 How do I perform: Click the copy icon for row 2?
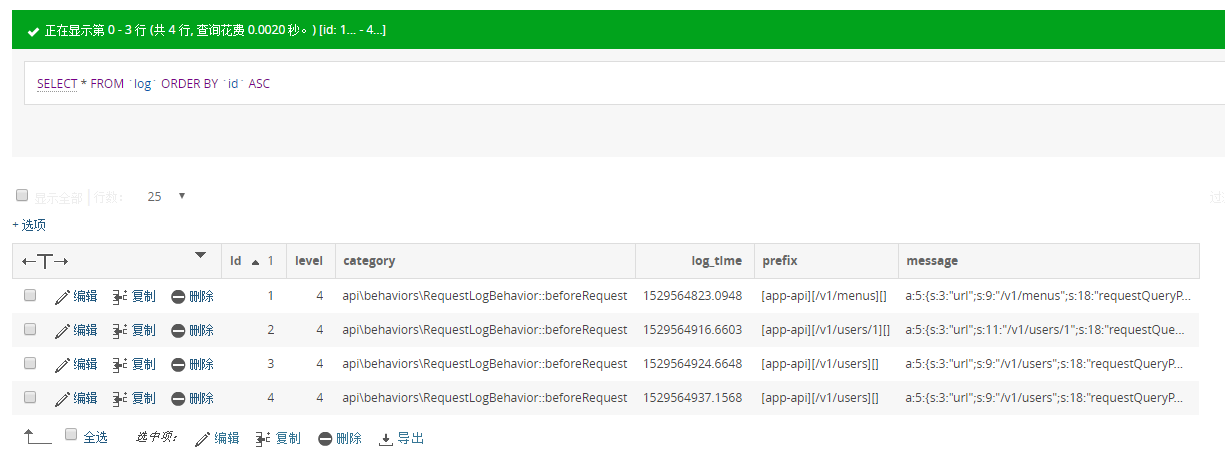121,330
